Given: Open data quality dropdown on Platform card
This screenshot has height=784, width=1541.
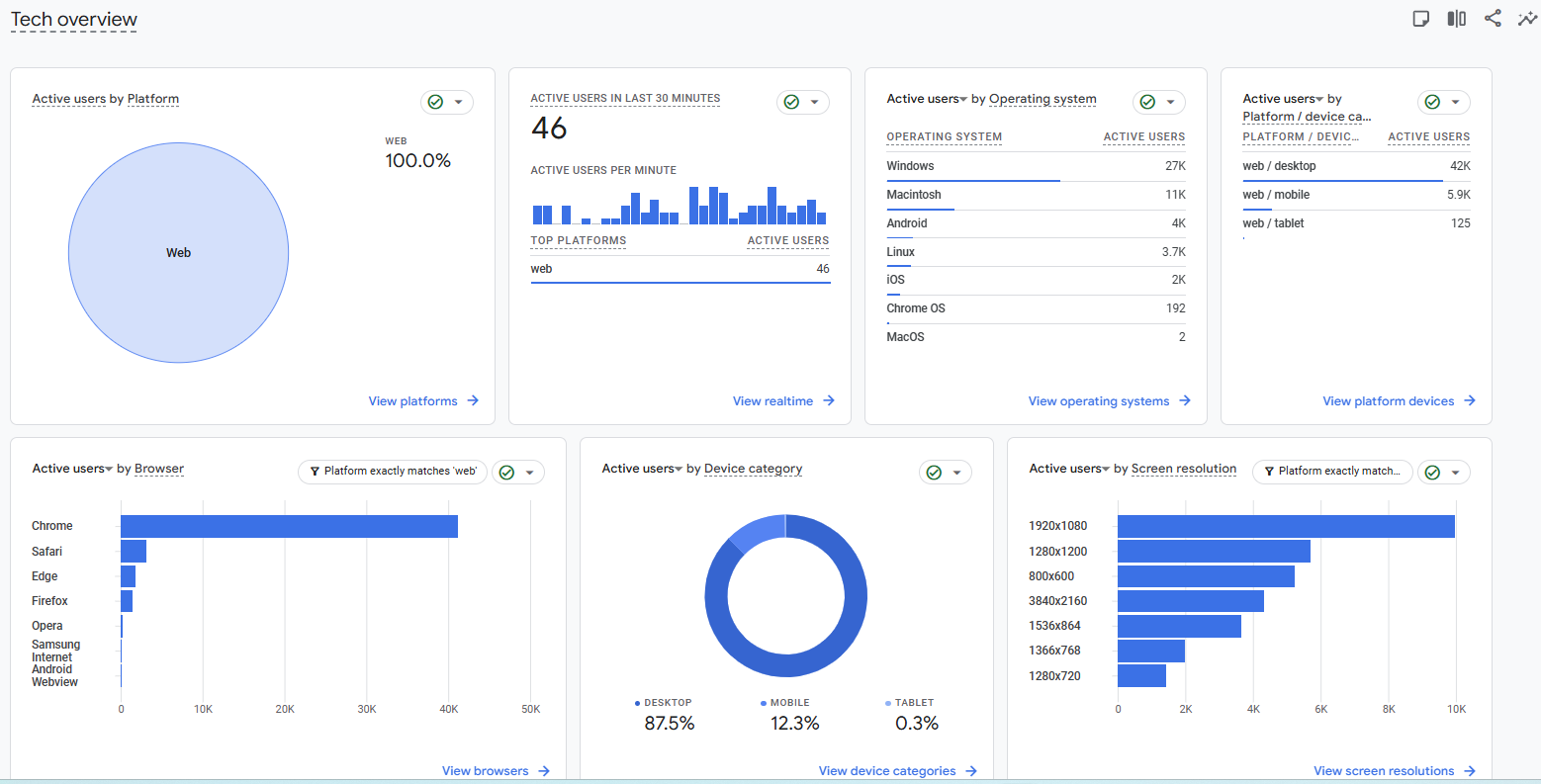Looking at the screenshot, I should (447, 102).
